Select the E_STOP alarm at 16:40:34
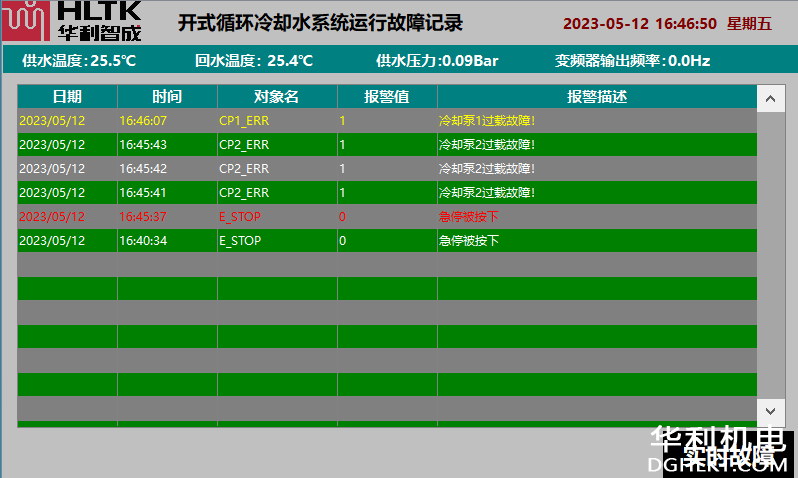Image resolution: width=798 pixels, height=478 pixels. (387, 241)
